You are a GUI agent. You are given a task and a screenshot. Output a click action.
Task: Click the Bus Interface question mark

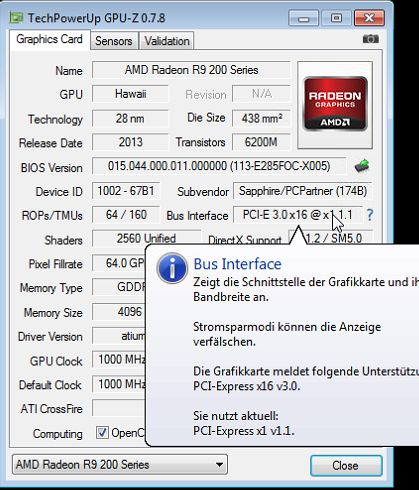(x=370, y=215)
